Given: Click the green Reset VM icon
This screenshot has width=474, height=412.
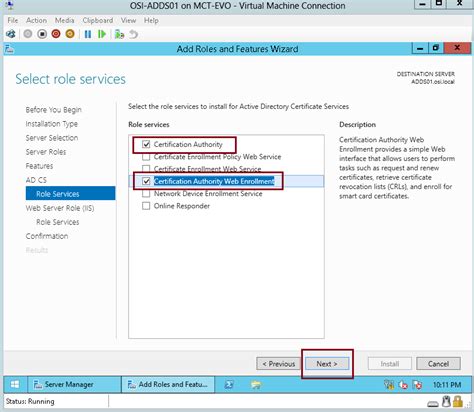Looking at the screenshot, I should [x=102, y=34].
